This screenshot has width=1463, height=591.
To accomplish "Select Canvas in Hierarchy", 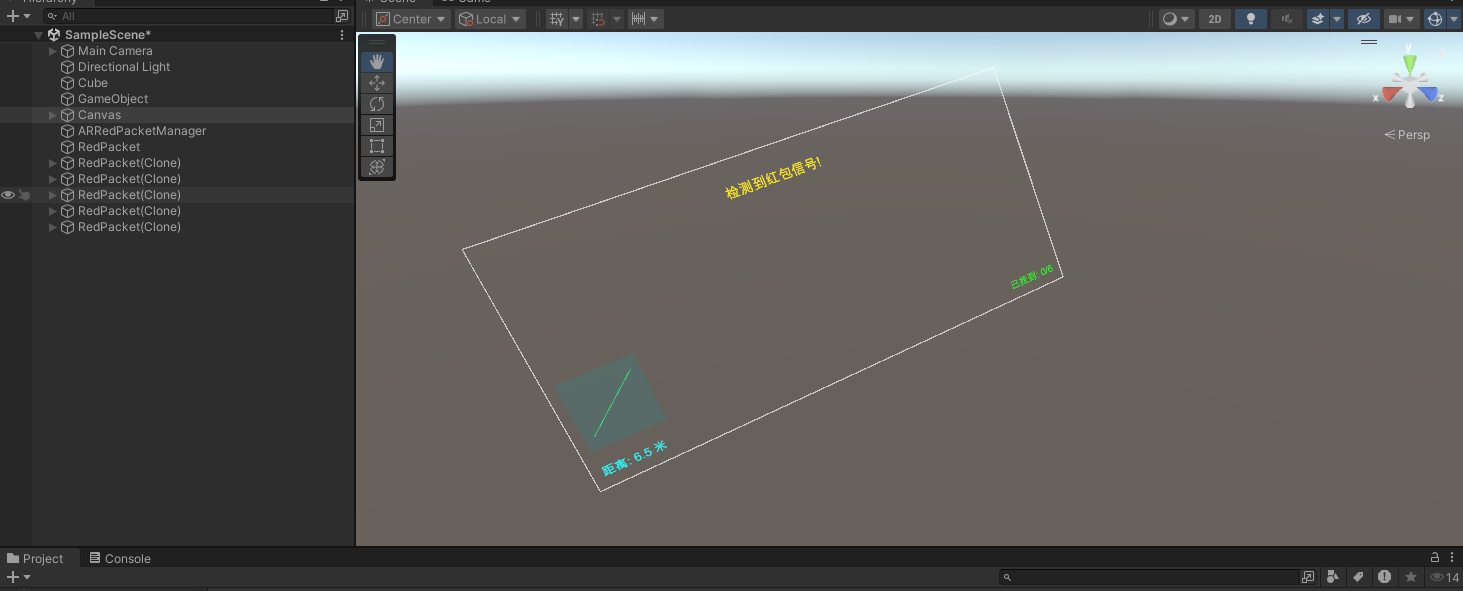I will 99,115.
